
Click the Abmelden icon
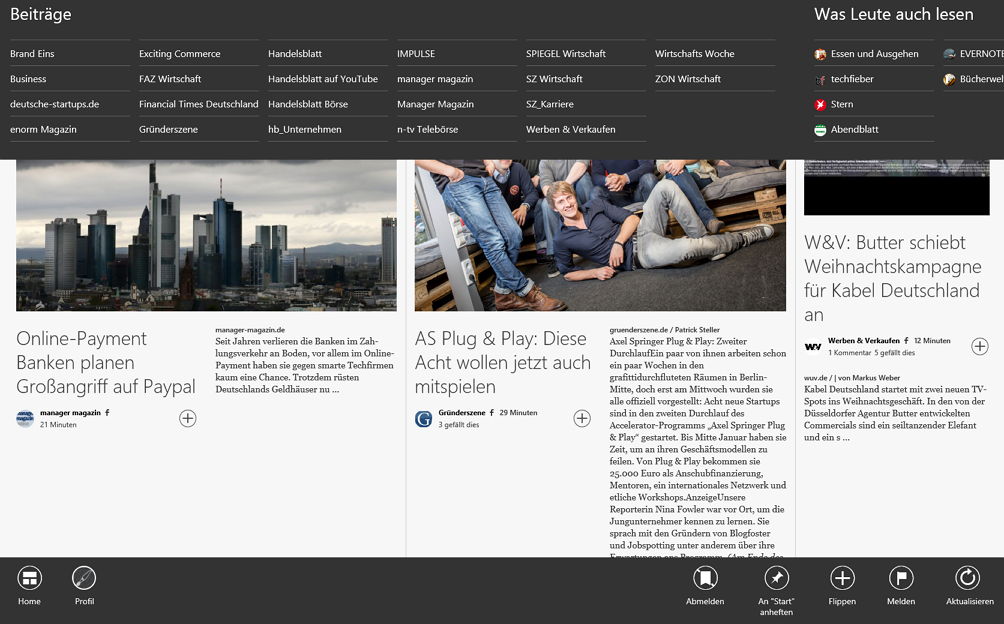(705, 578)
